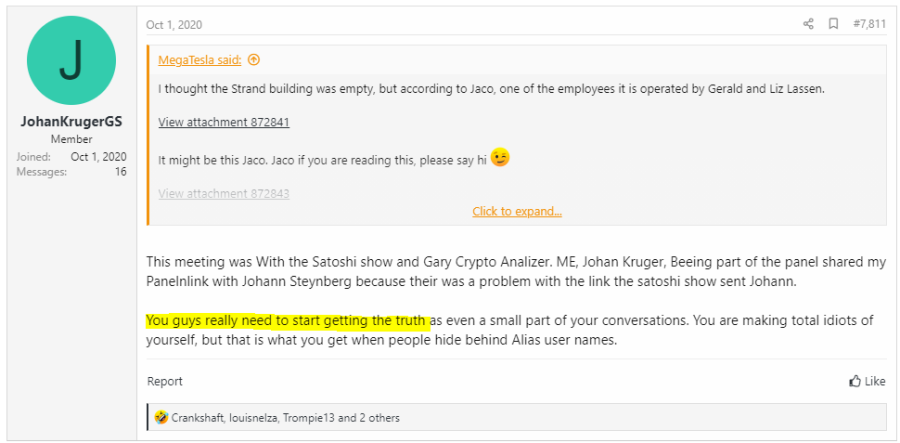Bookmark this post
The height and width of the screenshot is (443, 900).
coord(833,24)
